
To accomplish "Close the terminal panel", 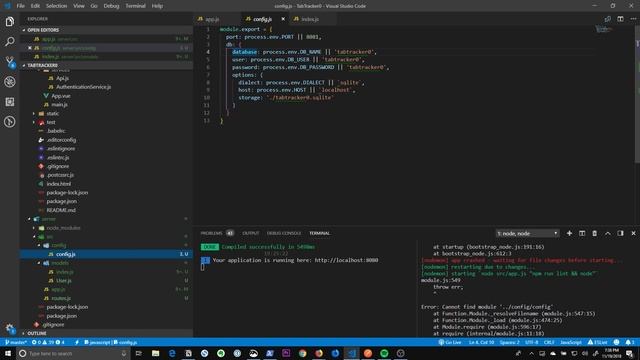I will (633, 233).
